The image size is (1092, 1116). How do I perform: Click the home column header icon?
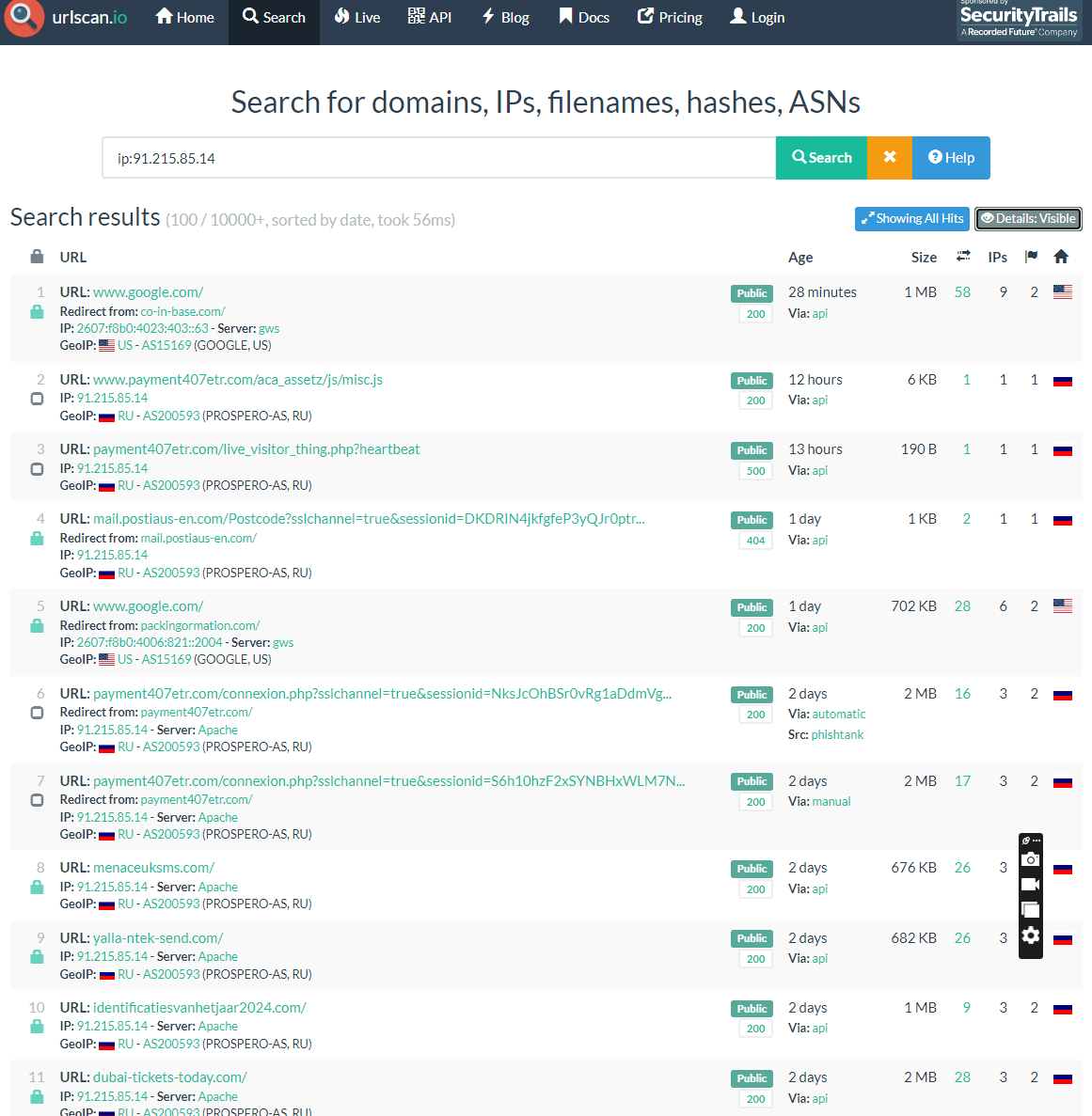(1061, 257)
